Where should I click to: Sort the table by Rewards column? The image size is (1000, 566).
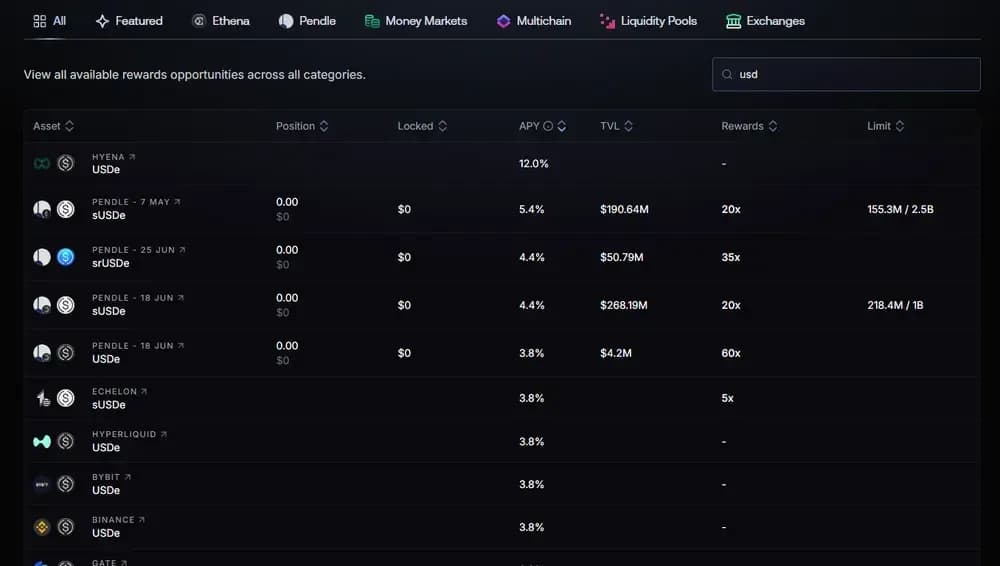749,126
